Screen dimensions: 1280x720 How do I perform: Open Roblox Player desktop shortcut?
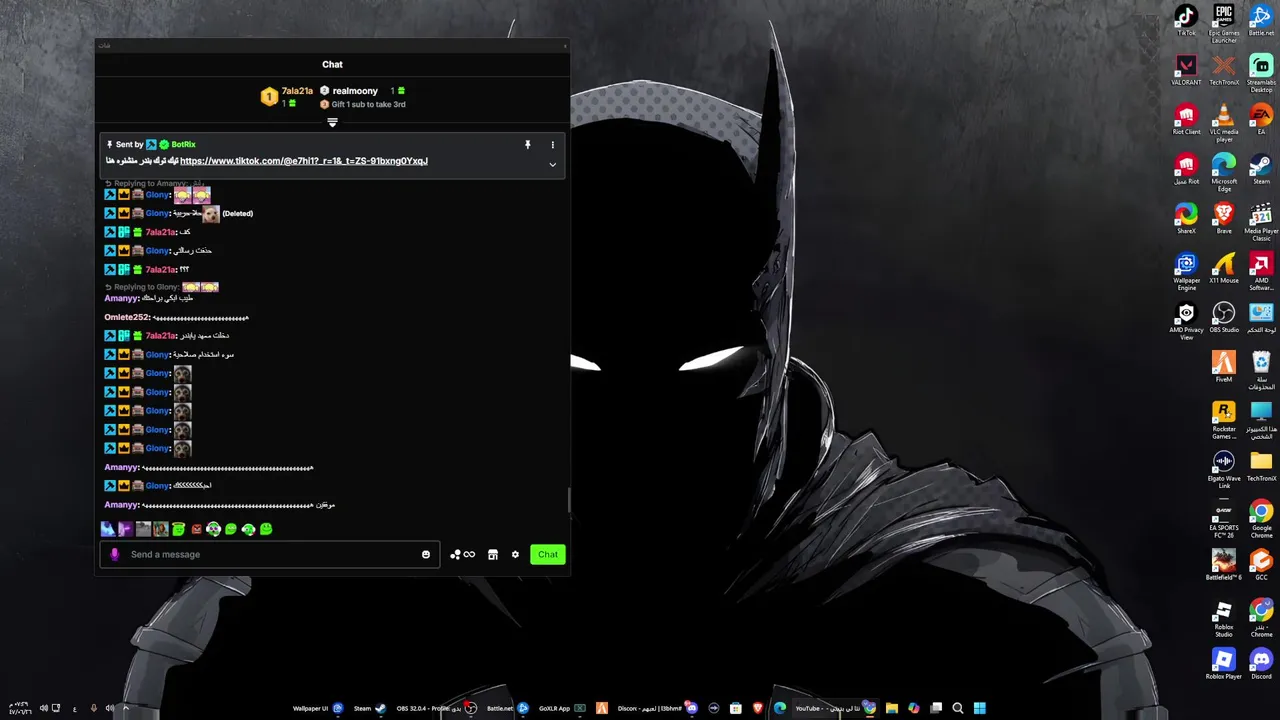tap(1224, 664)
